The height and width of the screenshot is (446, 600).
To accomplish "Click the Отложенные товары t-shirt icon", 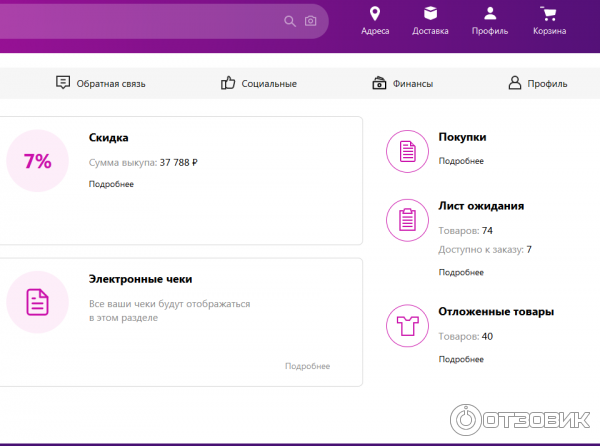I will (x=407, y=326).
